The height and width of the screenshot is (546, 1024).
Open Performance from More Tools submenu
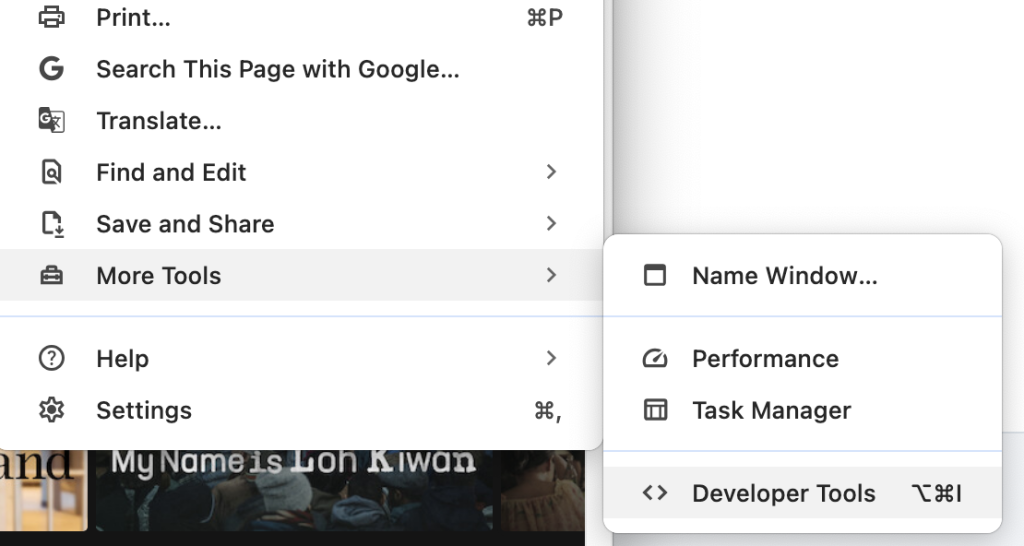[803, 358]
